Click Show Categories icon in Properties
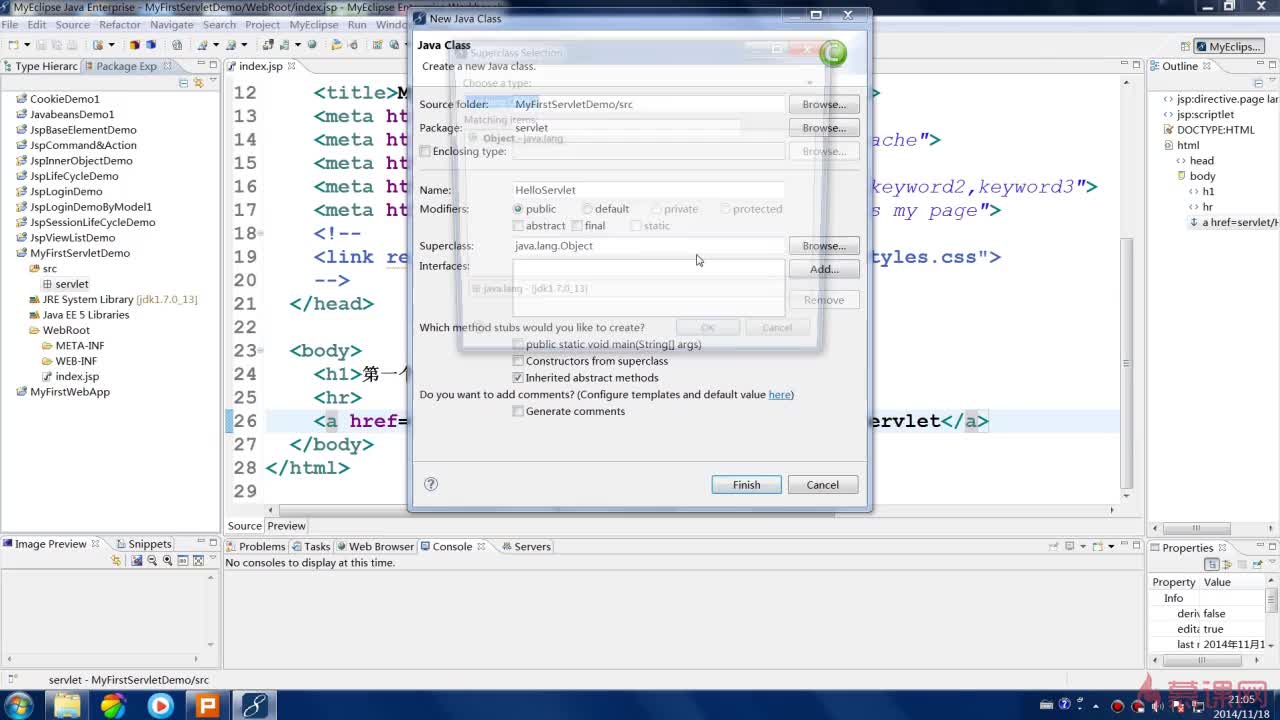This screenshot has height=720, width=1280. coord(1212,565)
